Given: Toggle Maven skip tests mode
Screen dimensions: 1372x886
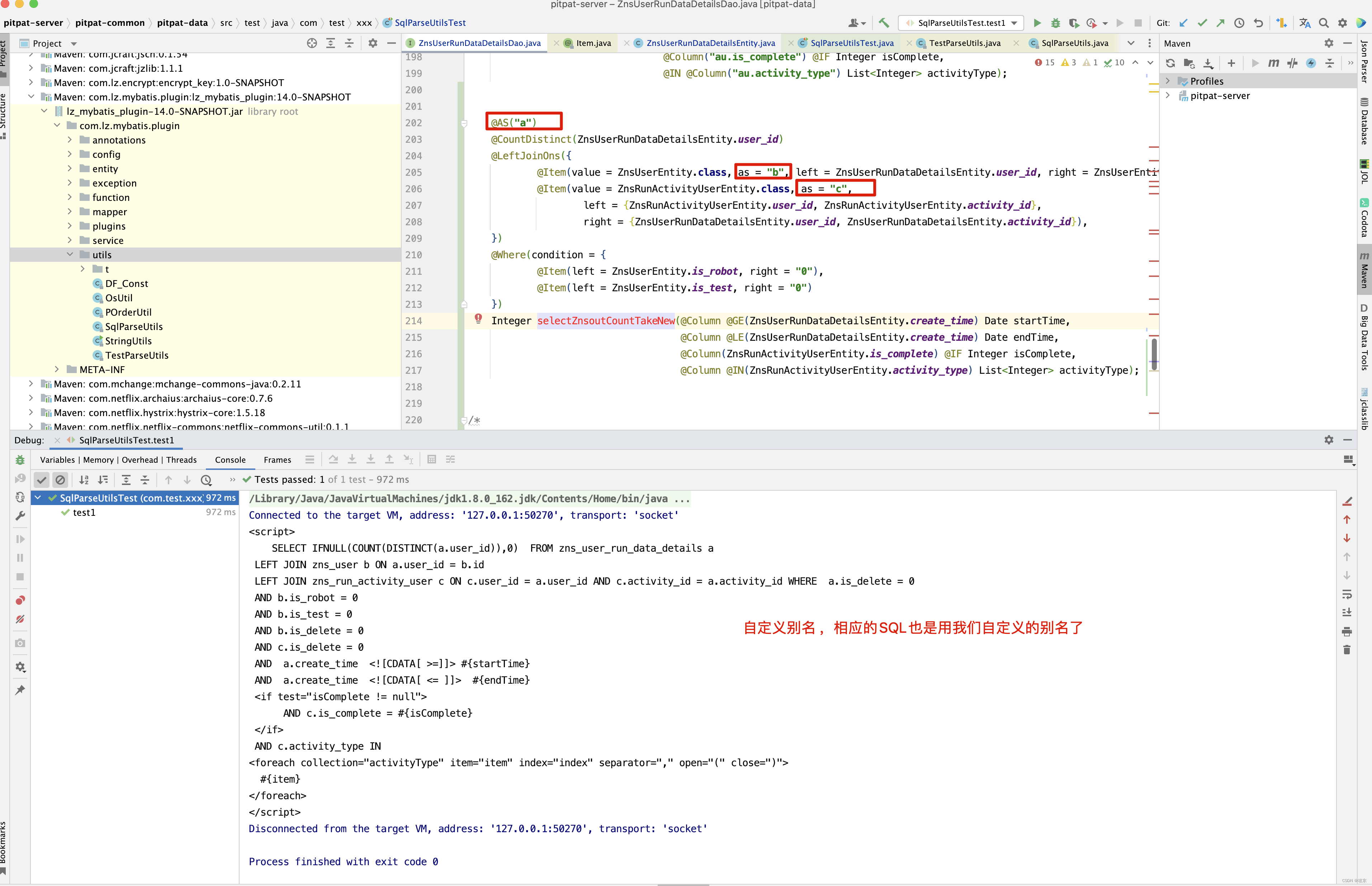Looking at the screenshot, I should click(1311, 63).
